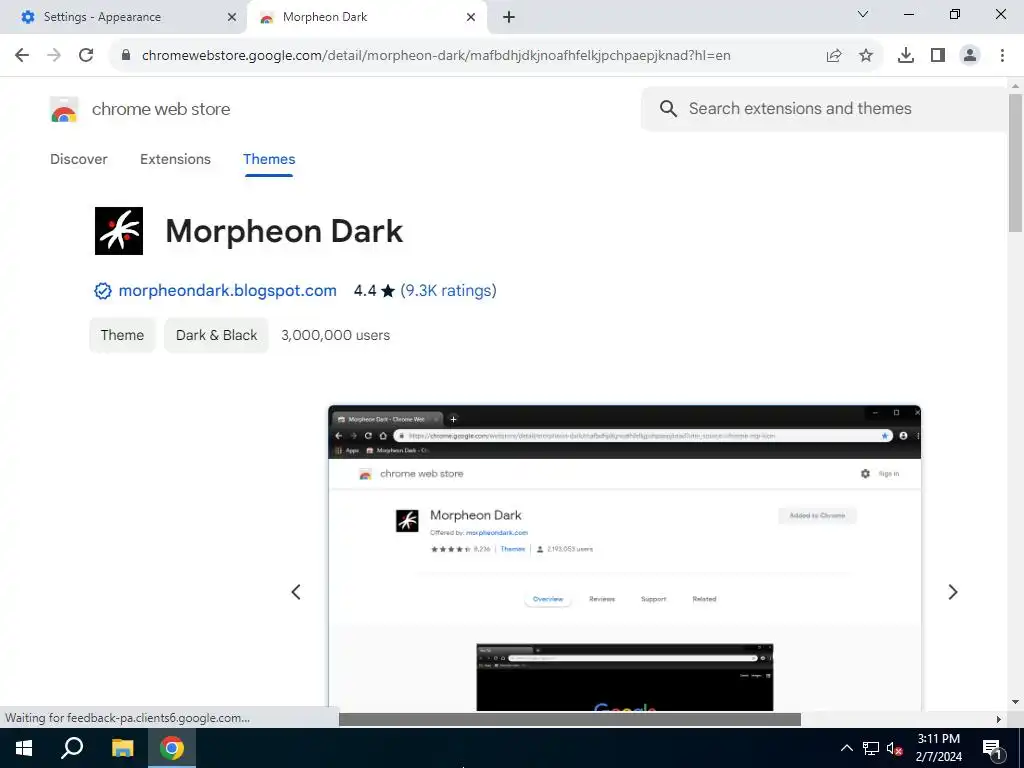Click the 4.4 star rating

tap(374, 291)
